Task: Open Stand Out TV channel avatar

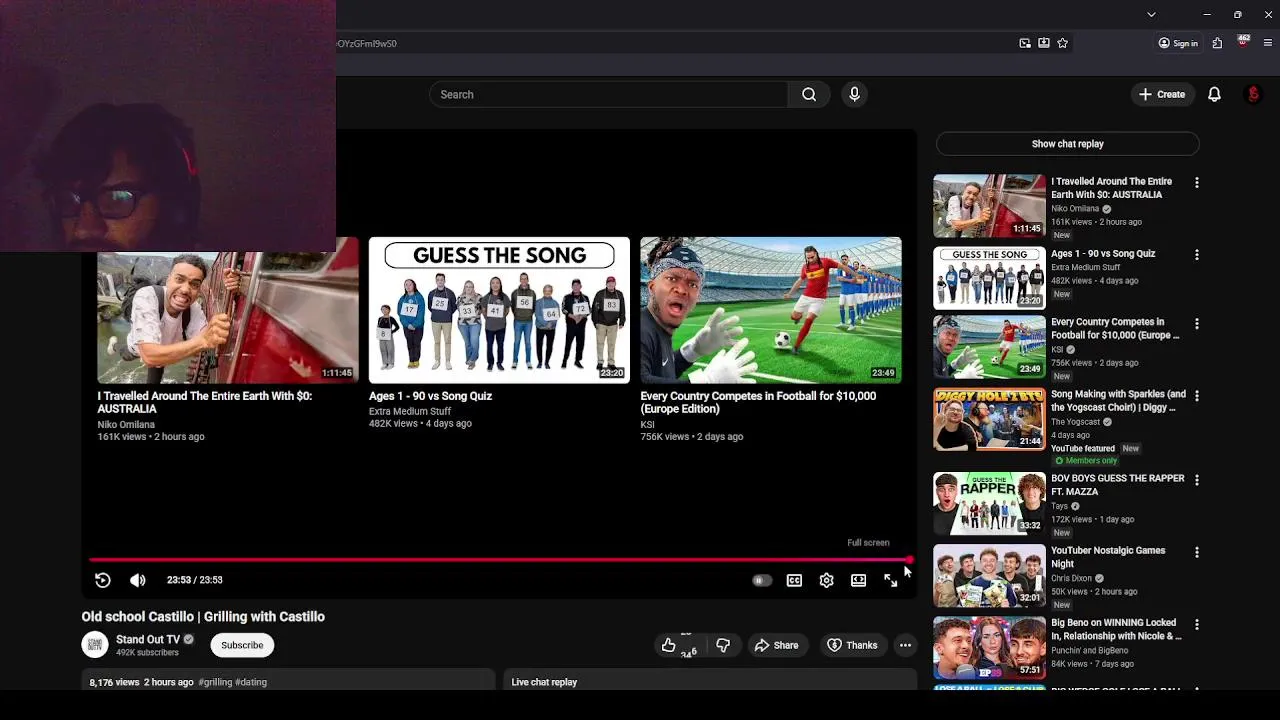Action: pos(95,645)
